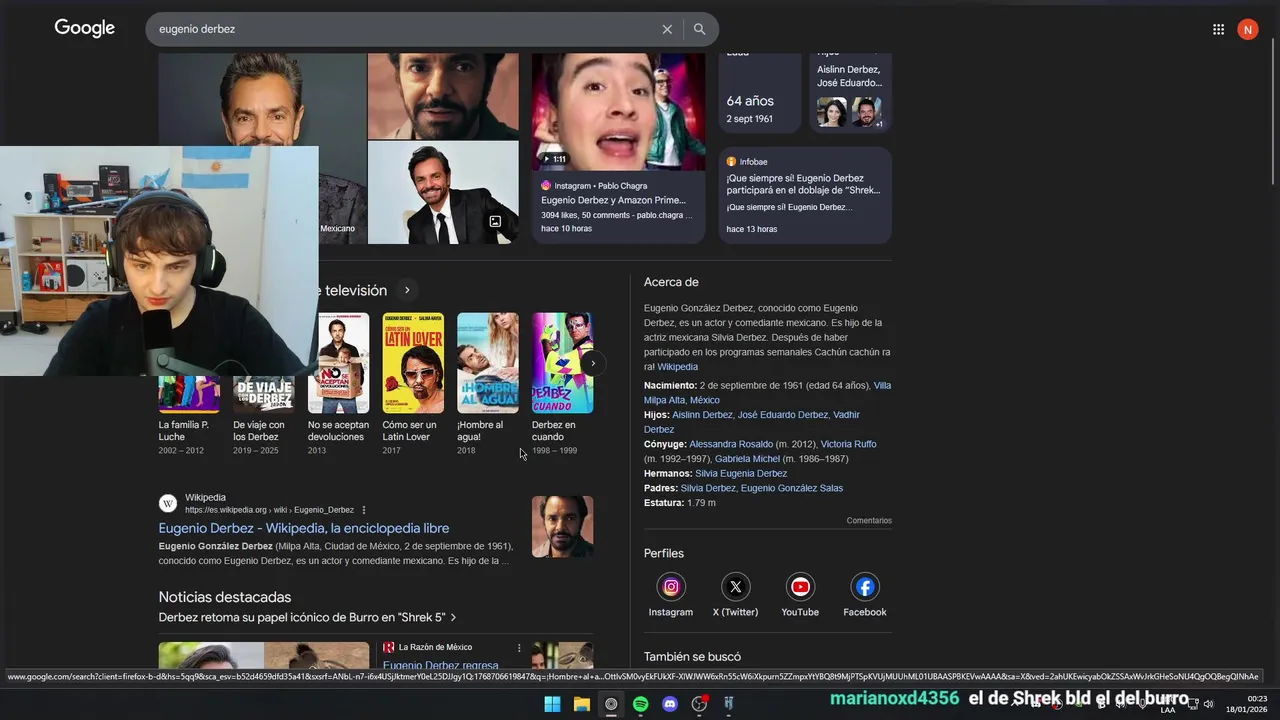Open the Eugenio González Salas link
The width and height of the screenshot is (1280, 720).
(792, 488)
